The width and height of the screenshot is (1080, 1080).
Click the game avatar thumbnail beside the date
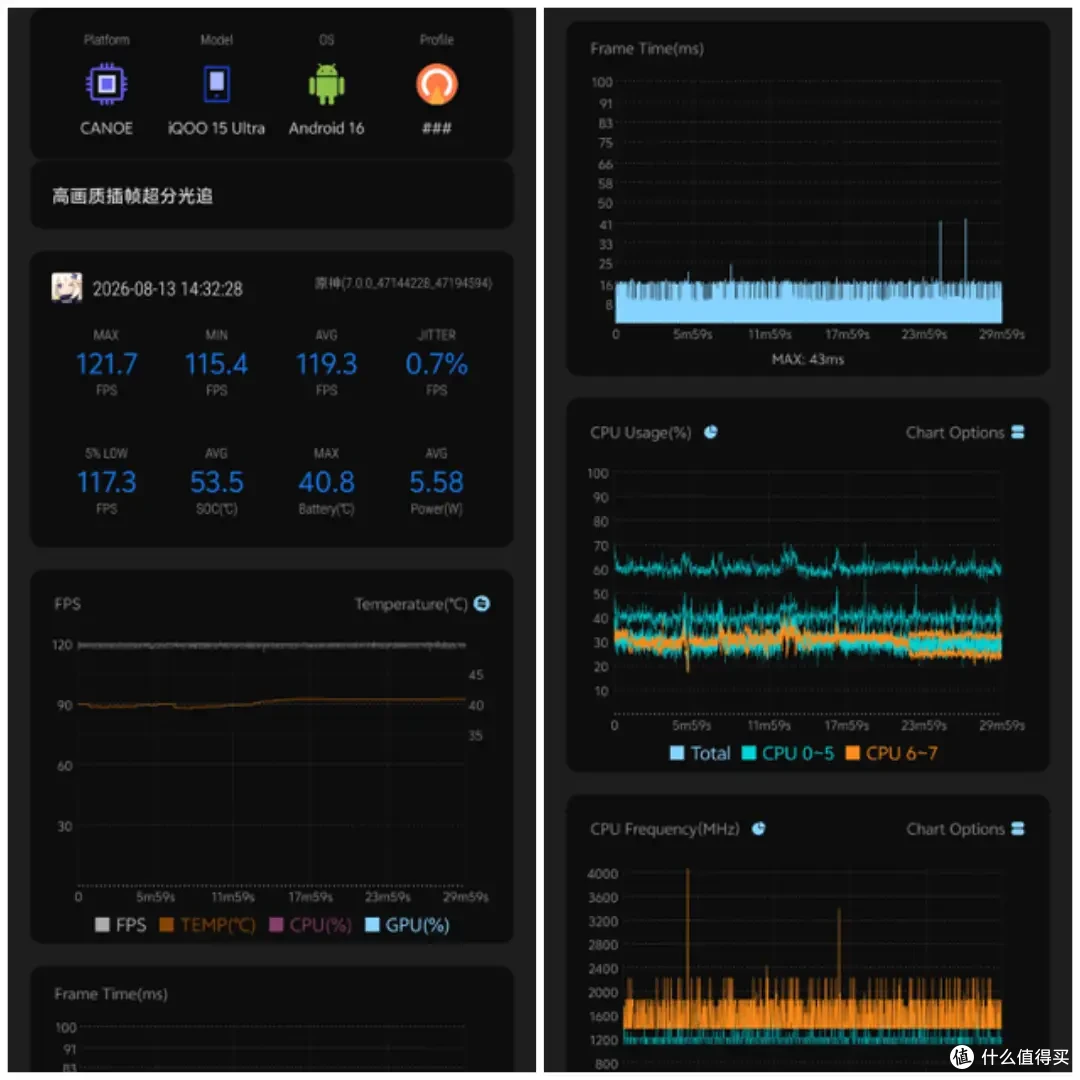coord(67,287)
